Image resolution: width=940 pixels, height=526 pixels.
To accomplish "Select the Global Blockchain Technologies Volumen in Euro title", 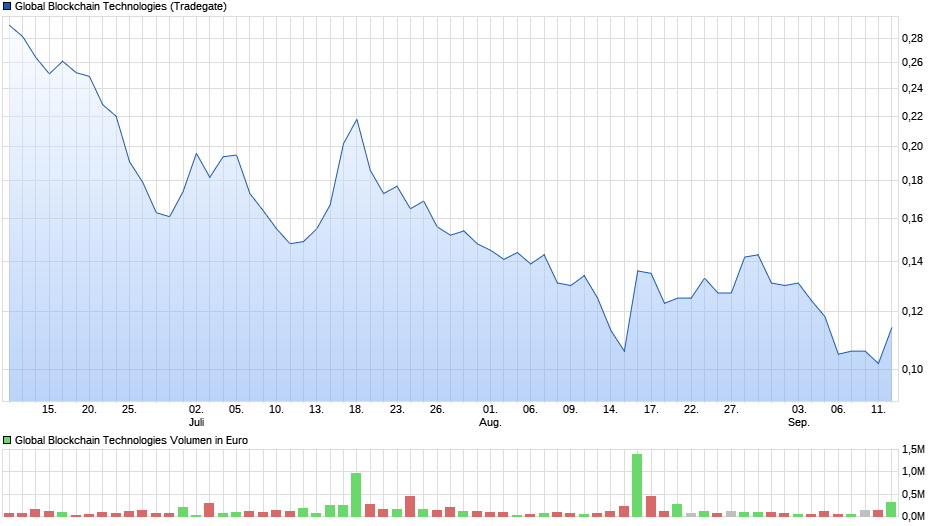I will (x=131, y=440).
